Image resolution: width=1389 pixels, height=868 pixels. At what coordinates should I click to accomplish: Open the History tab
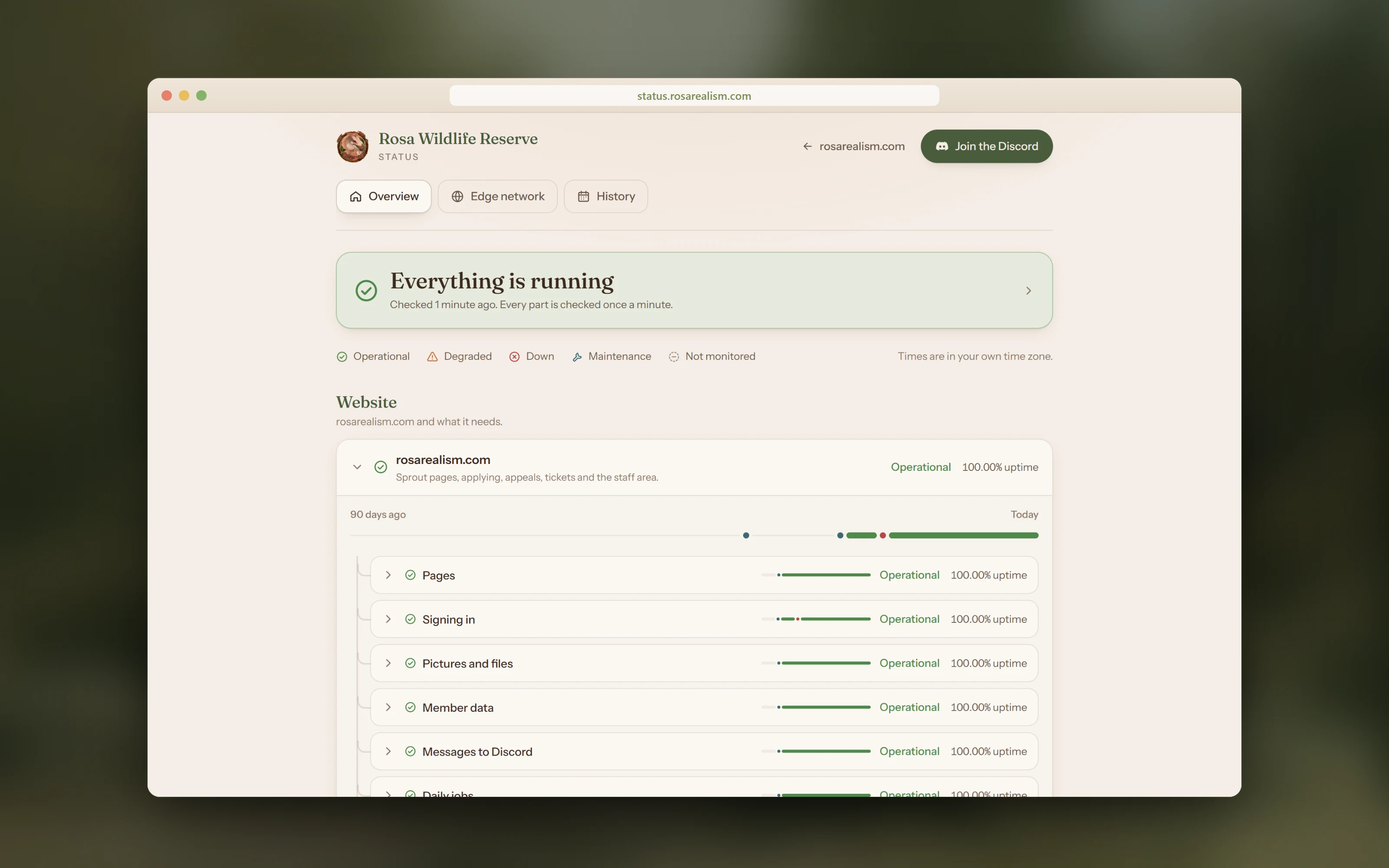[606, 196]
